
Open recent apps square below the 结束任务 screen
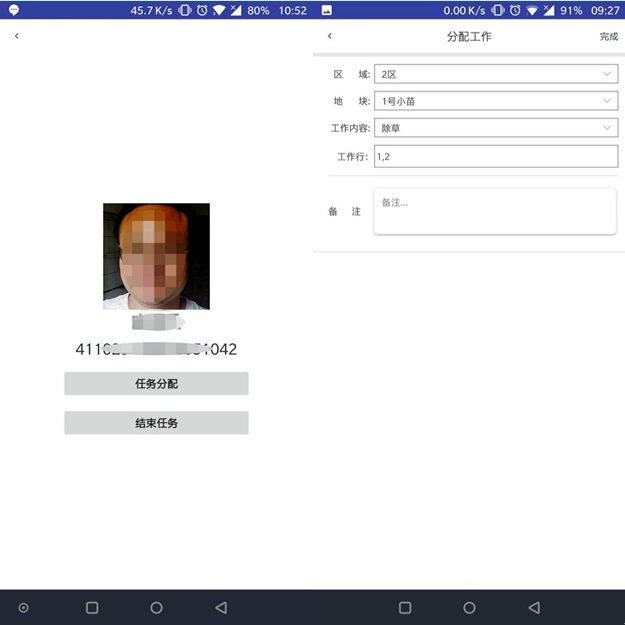pos(92,607)
